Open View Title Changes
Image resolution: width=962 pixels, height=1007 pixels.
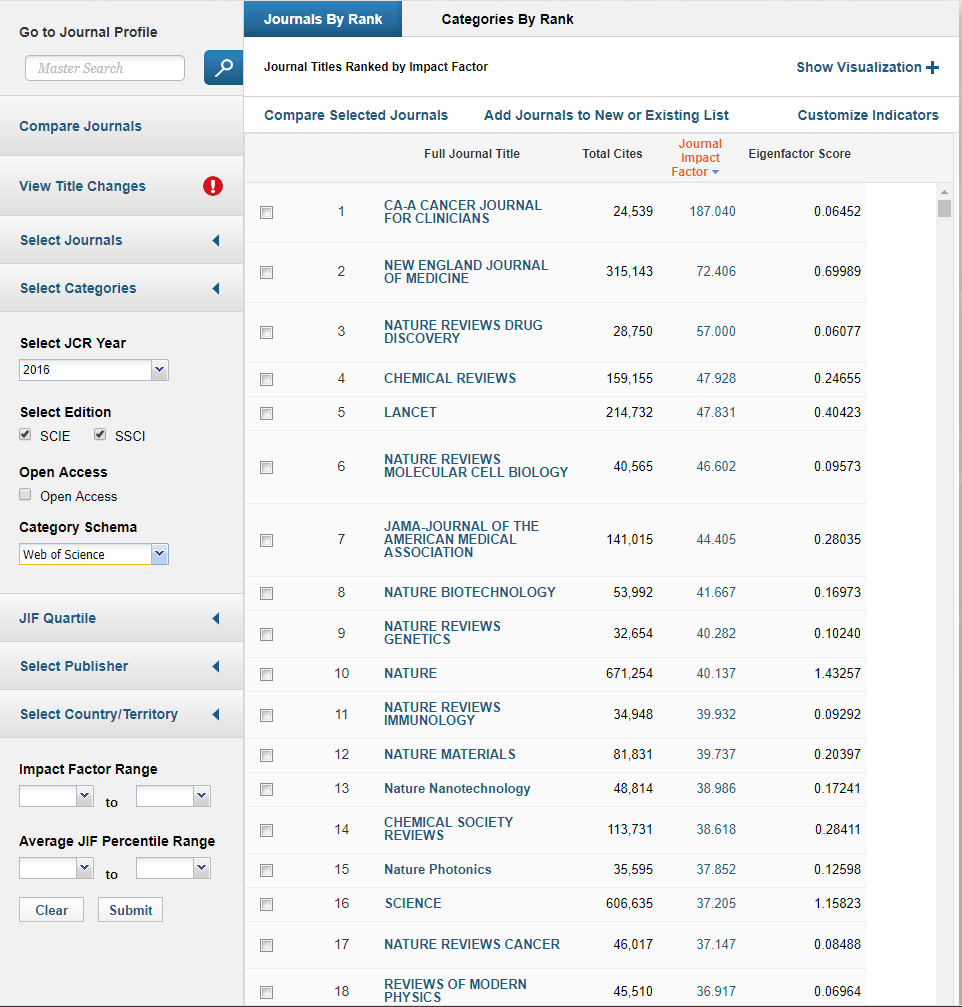82,186
